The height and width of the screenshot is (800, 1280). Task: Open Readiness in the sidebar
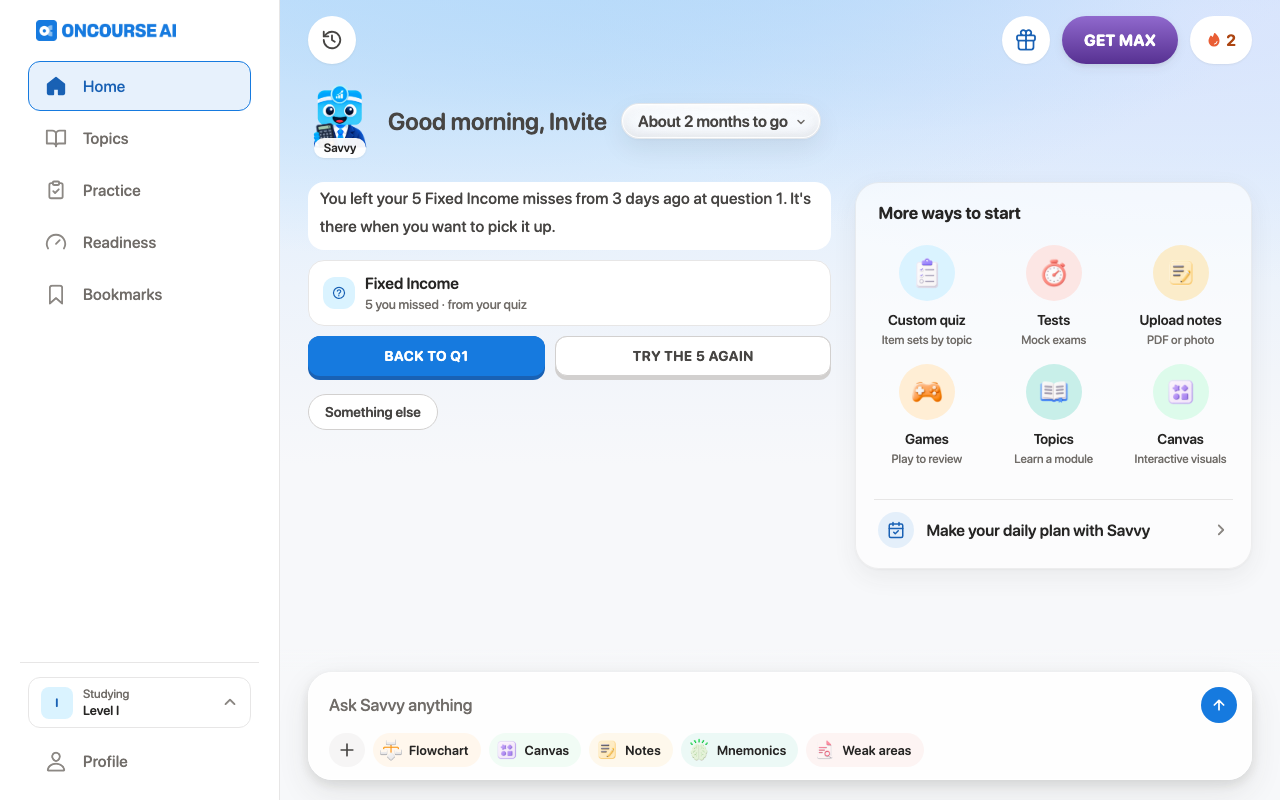139,242
